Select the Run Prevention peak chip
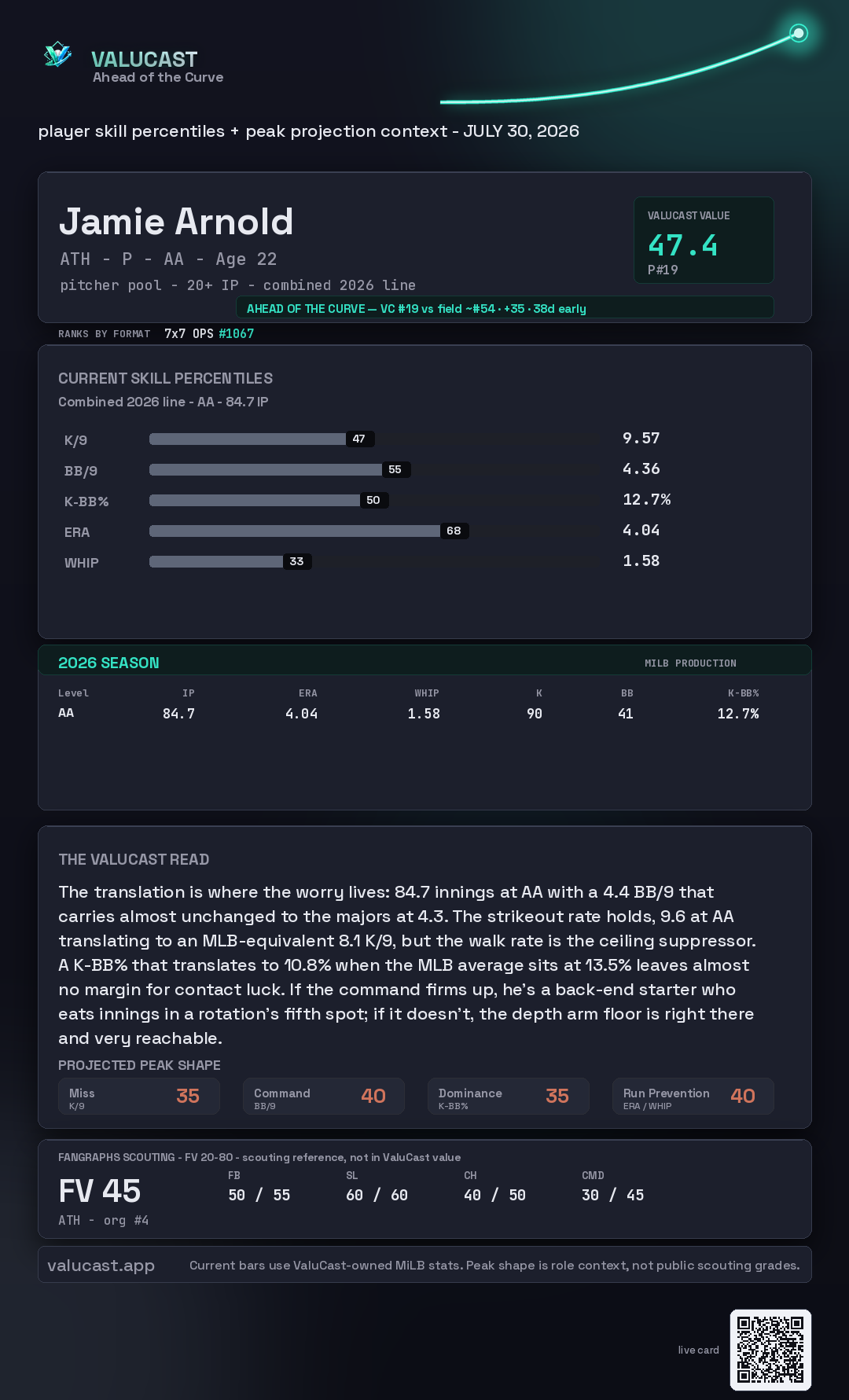The image size is (849, 1400). click(x=693, y=1097)
